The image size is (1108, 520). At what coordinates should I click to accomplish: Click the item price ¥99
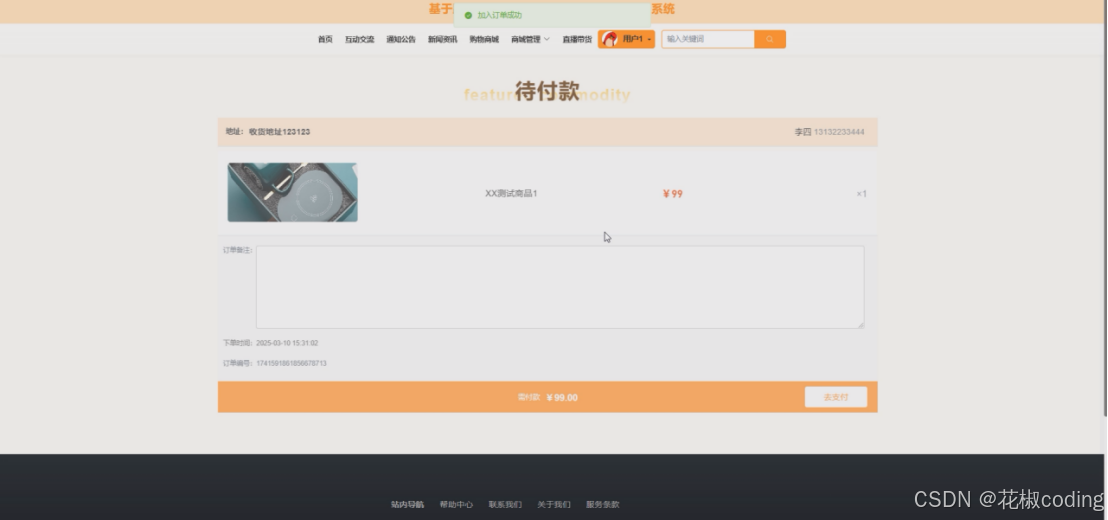click(673, 194)
